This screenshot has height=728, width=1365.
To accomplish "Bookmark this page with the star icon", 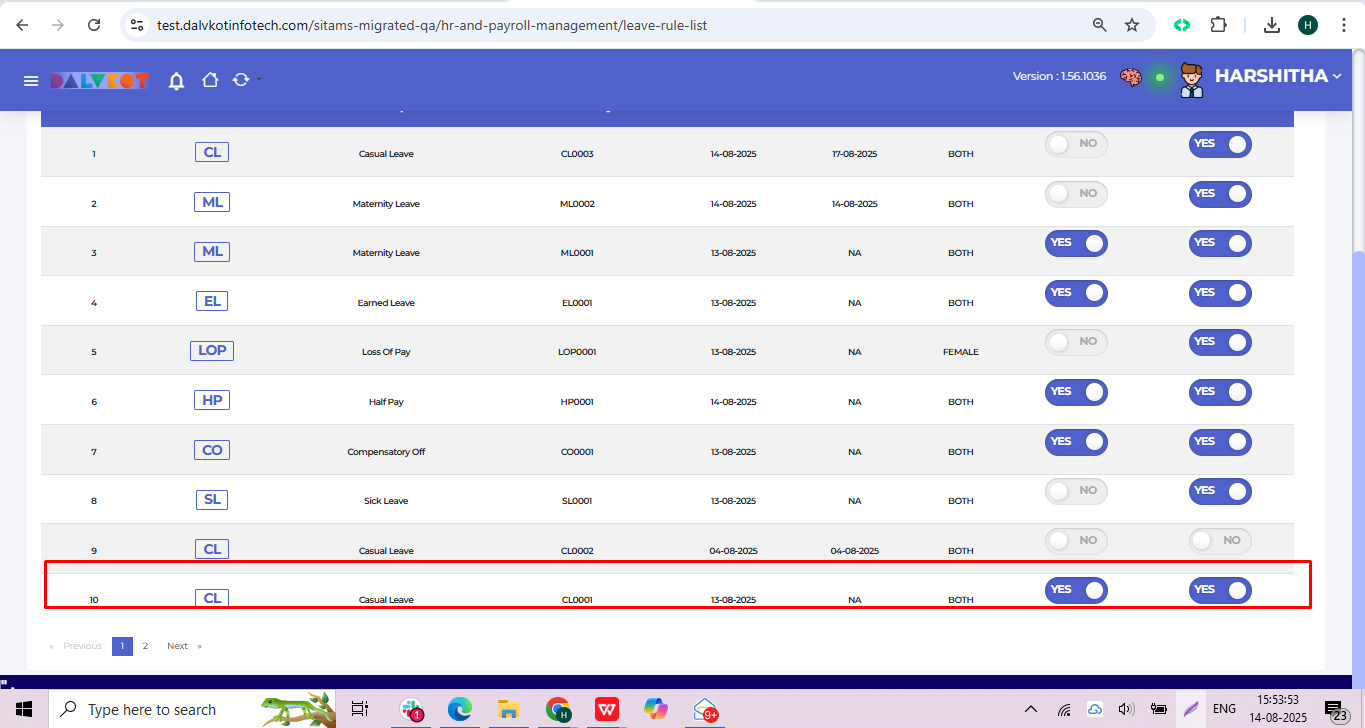I will [1132, 25].
